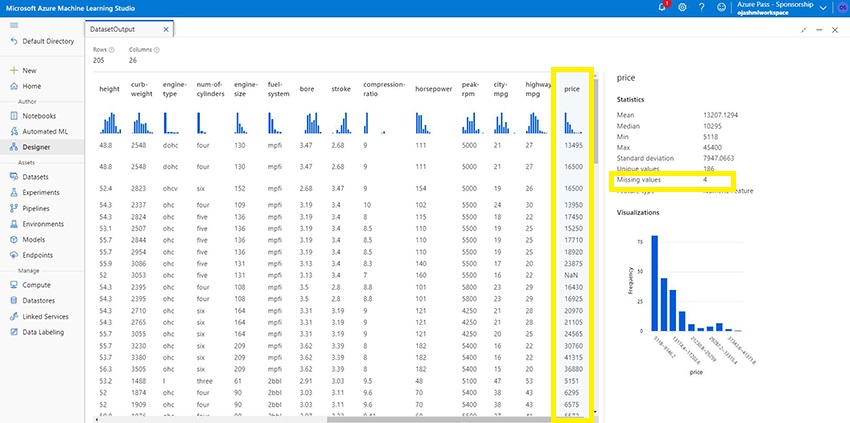The width and height of the screenshot is (850, 423).
Task: Open the help question mark icon
Action: click(x=702, y=8)
